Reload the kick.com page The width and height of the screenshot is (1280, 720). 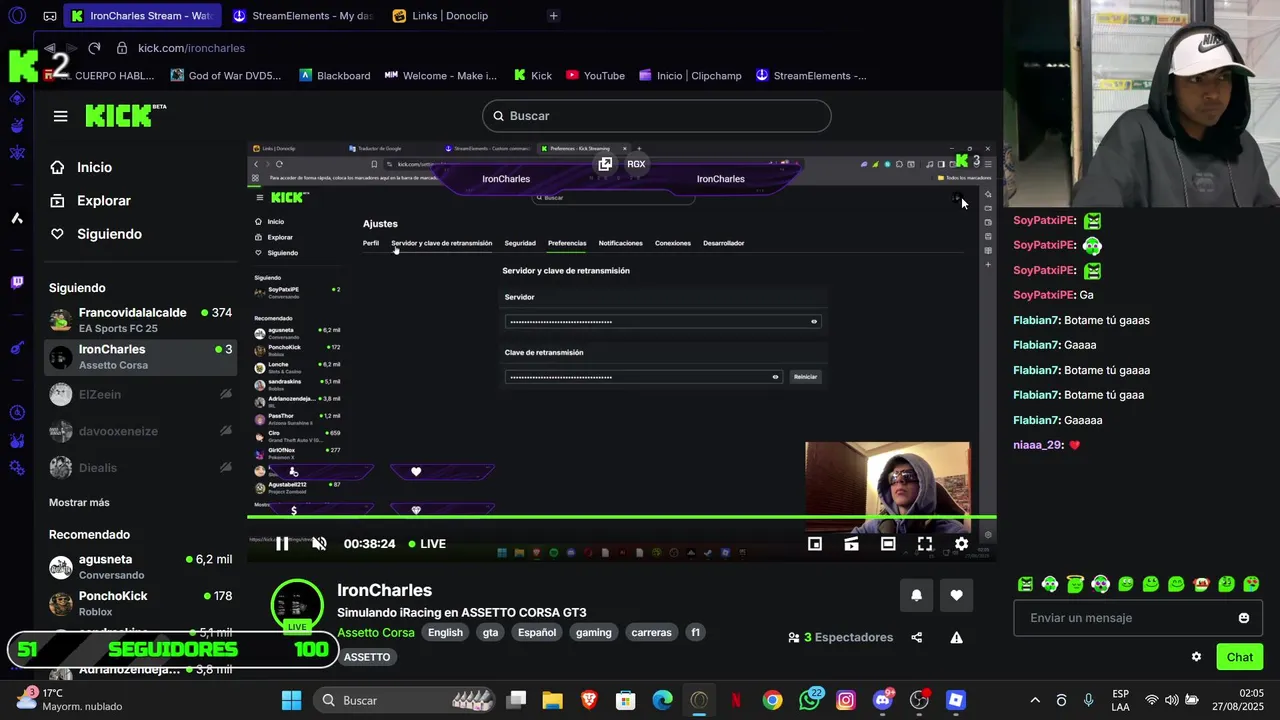coord(94,48)
